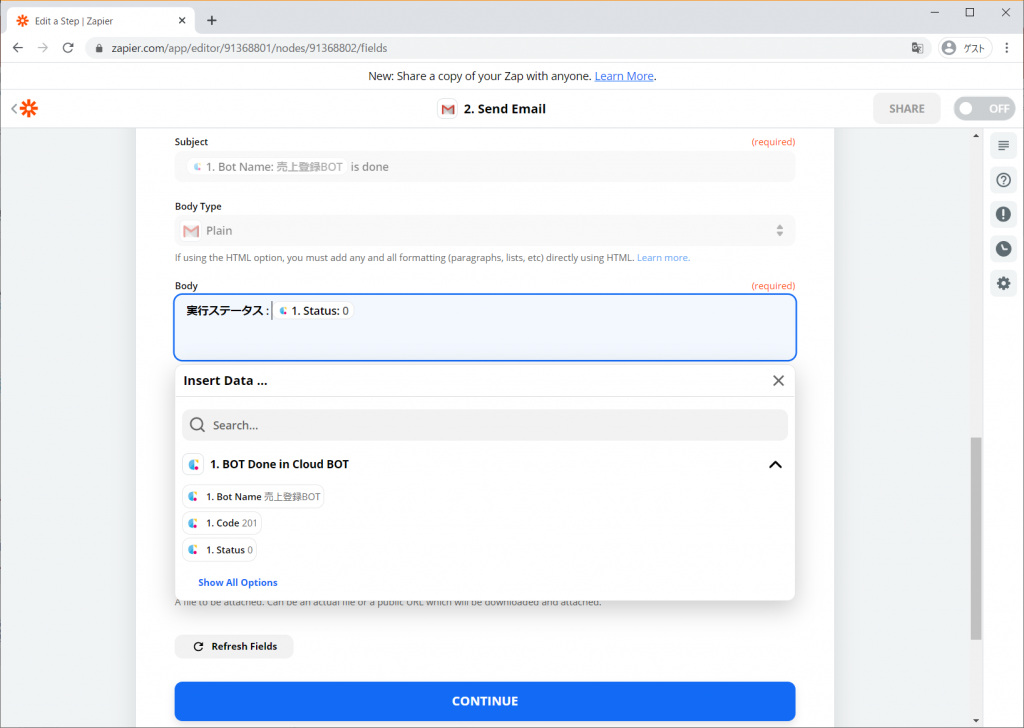The width and height of the screenshot is (1024, 728).
Task: Click the SHARE button
Action: [906, 108]
